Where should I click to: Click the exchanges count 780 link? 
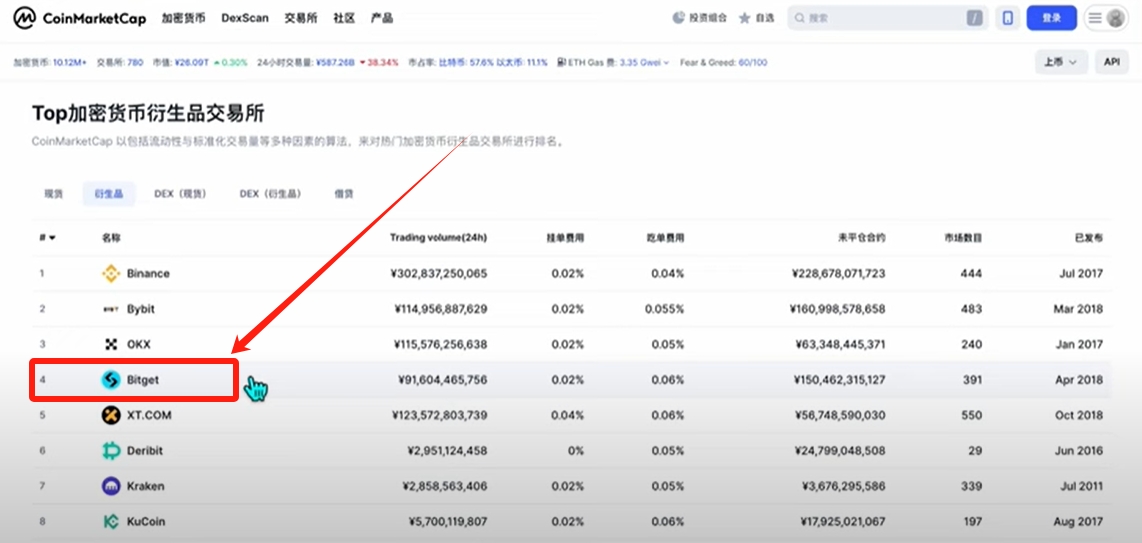click(135, 63)
